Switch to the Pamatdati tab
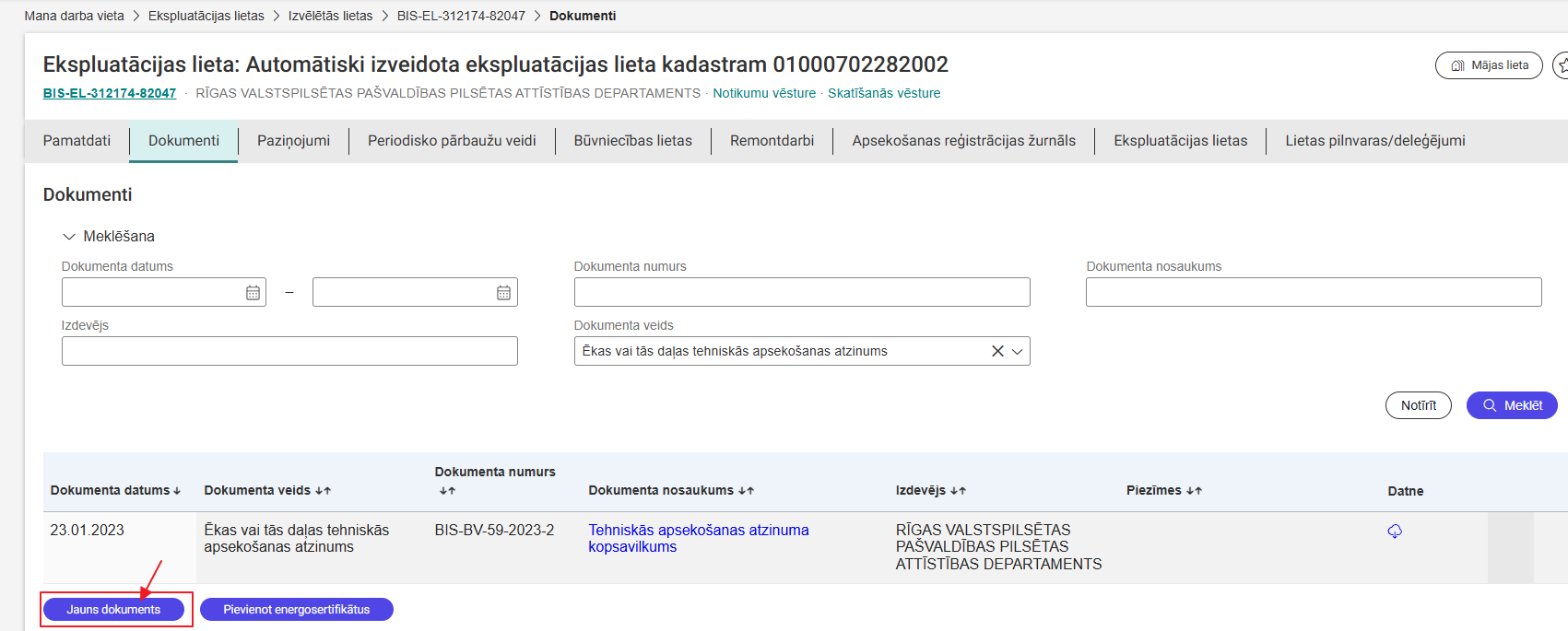 pyautogui.click(x=77, y=141)
